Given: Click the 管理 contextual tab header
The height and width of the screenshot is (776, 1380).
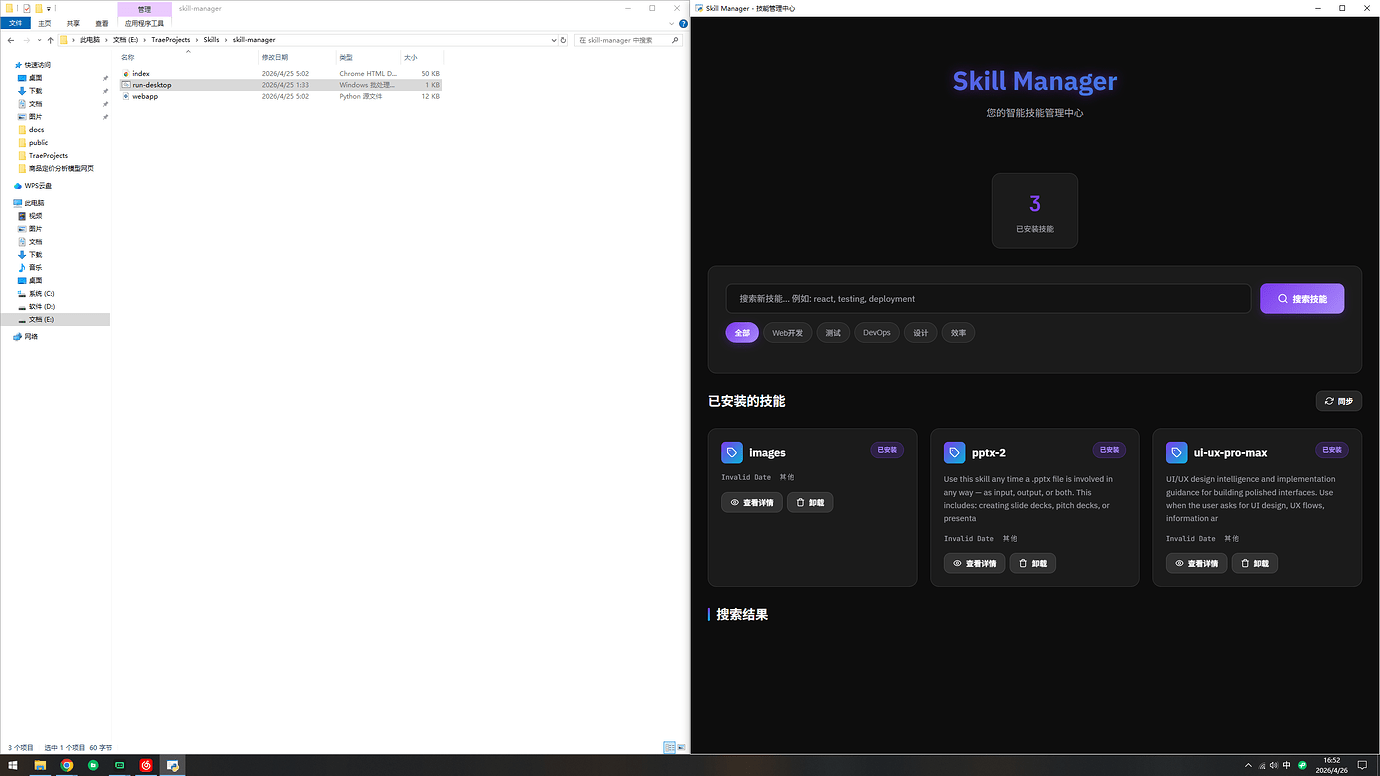Looking at the screenshot, I should click(144, 9).
